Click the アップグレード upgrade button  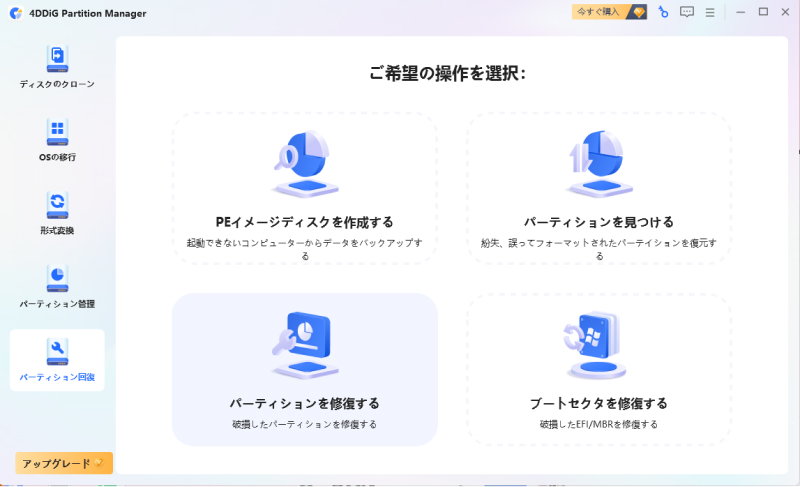coord(64,463)
